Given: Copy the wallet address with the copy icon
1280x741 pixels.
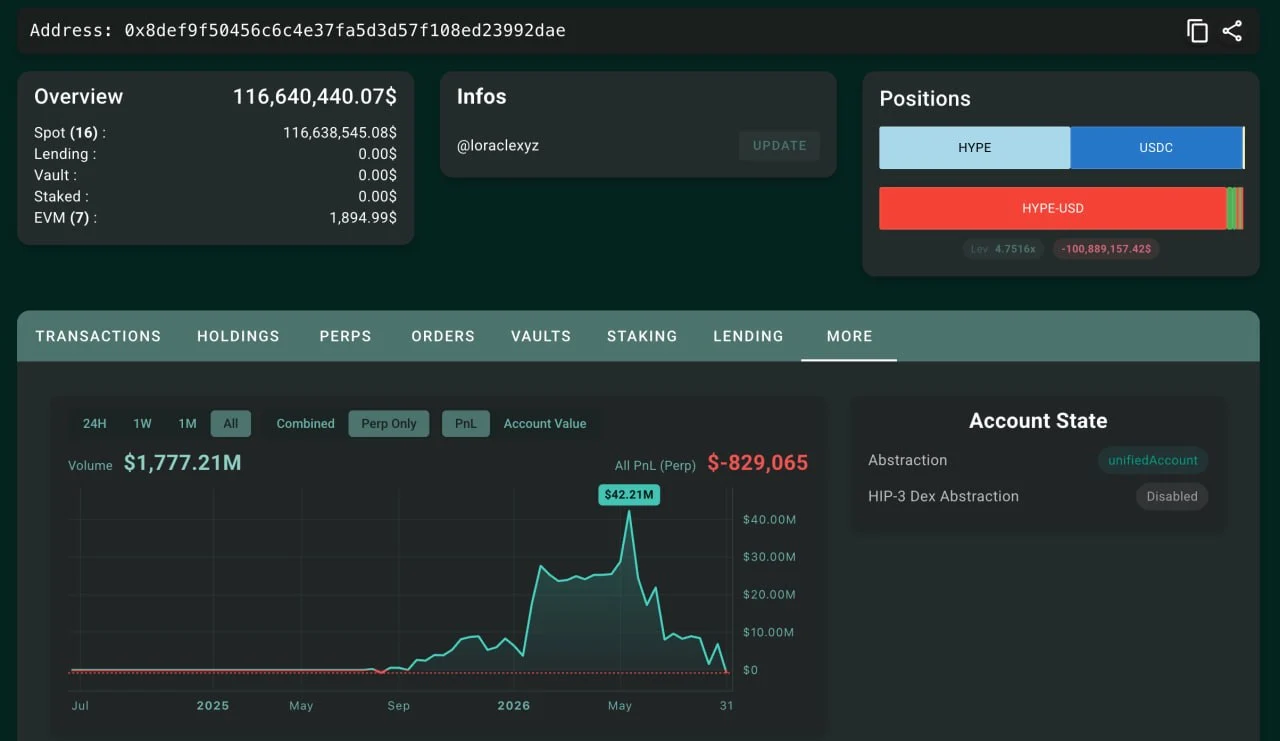Looking at the screenshot, I should (1197, 31).
